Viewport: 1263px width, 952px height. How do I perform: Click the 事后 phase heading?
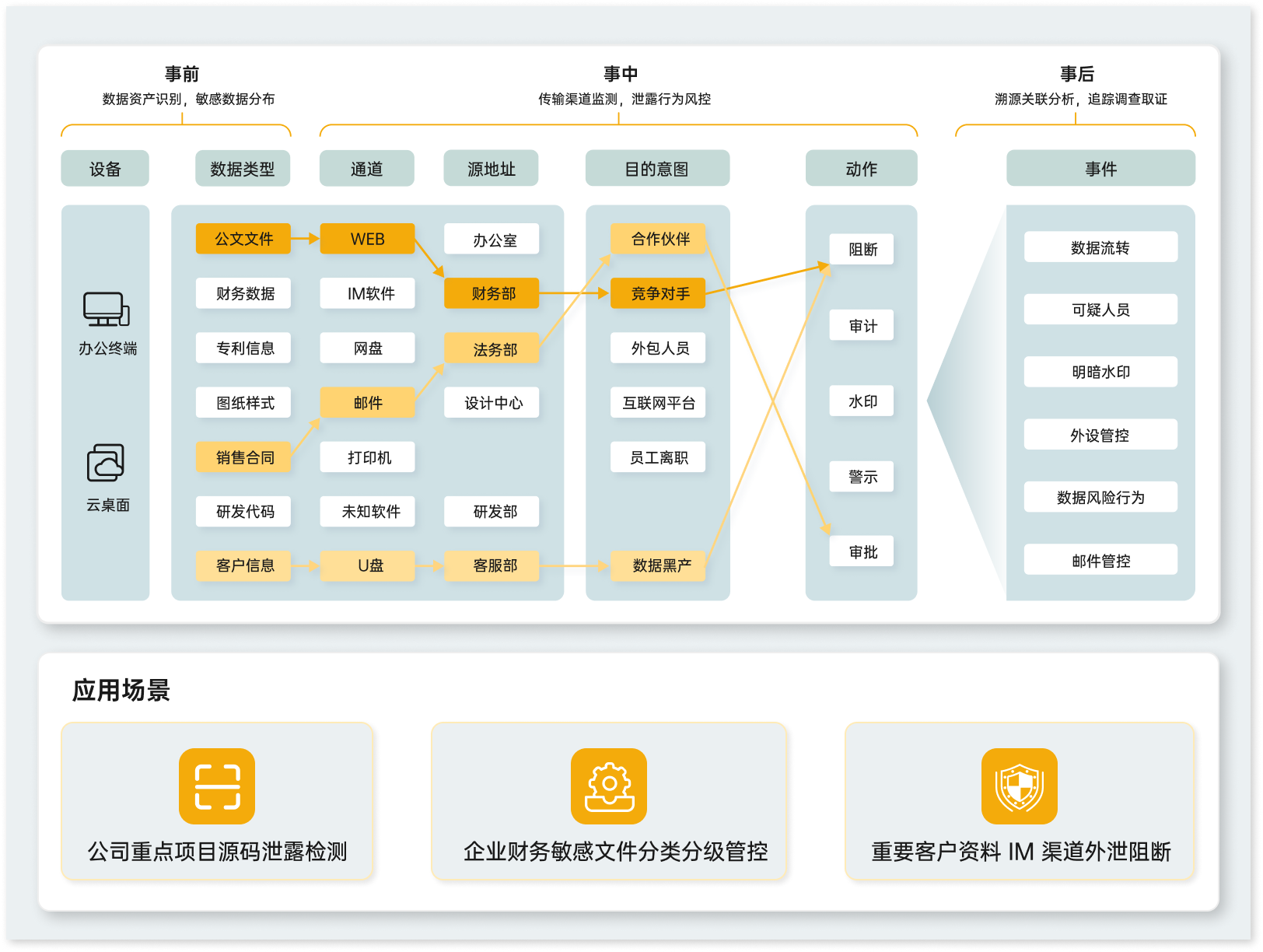tap(1077, 74)
